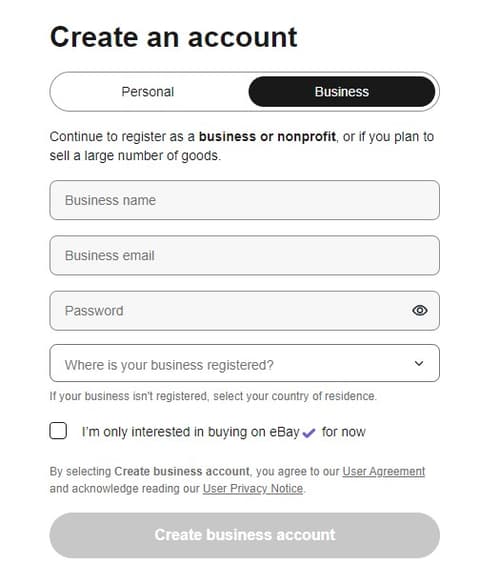Open 'Where is your business registered?' dropdown
This screenshot has width=480, height=587.
tap(244, 363)
